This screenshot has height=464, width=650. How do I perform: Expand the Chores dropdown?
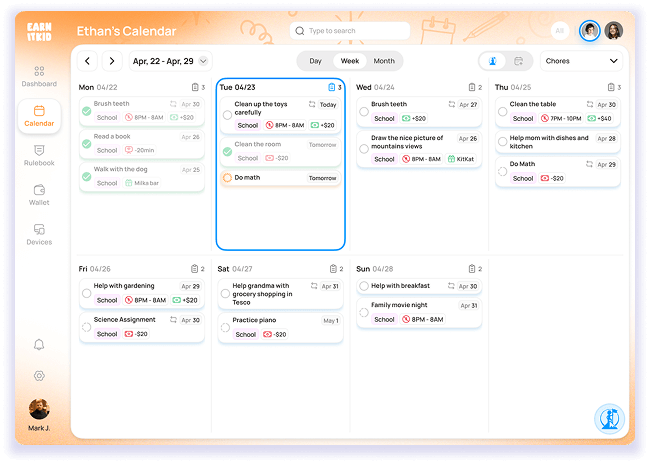pyautogui.click(x=582, y=61)
